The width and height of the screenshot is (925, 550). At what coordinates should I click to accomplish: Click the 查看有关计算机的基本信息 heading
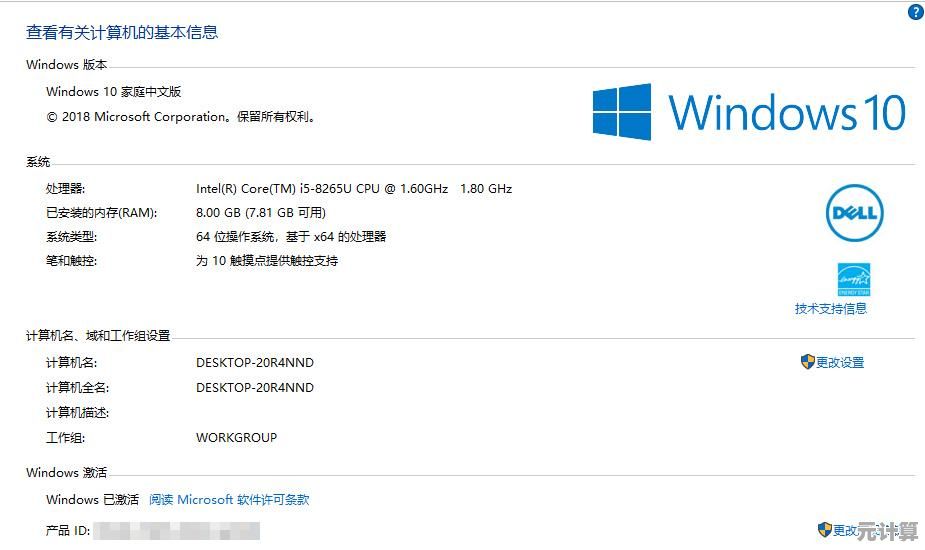(x=122, y=32)
